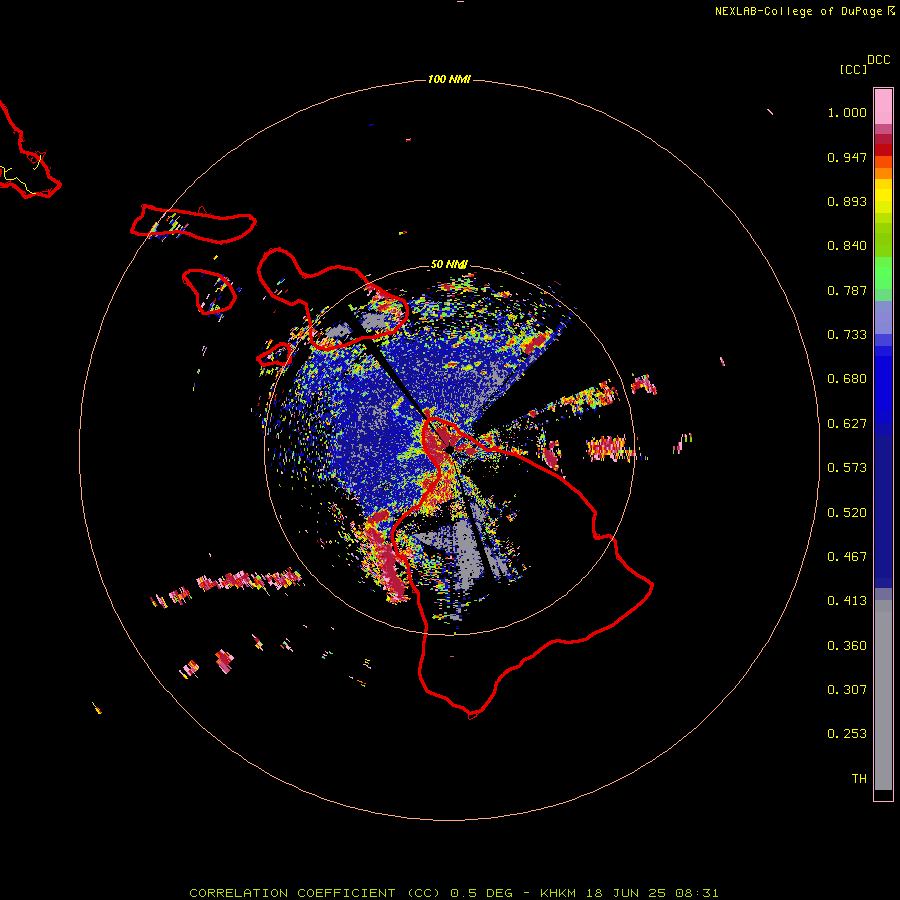Click the 0.787 legend value

coord(847,290)
